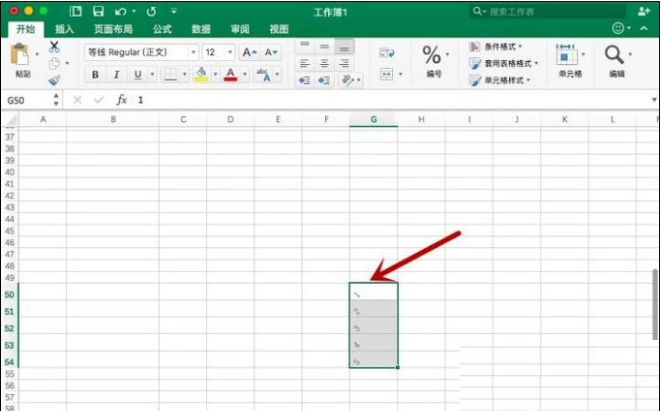Click the Editing (编辑) magnifier icon
This screenshot has height=411, width=661.
(614, 55)
